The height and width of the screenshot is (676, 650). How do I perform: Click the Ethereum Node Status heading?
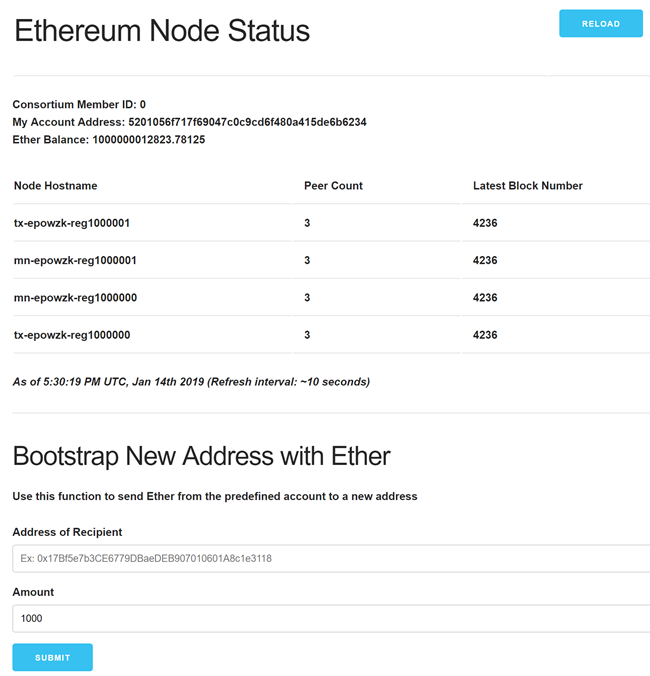point(162,31)
